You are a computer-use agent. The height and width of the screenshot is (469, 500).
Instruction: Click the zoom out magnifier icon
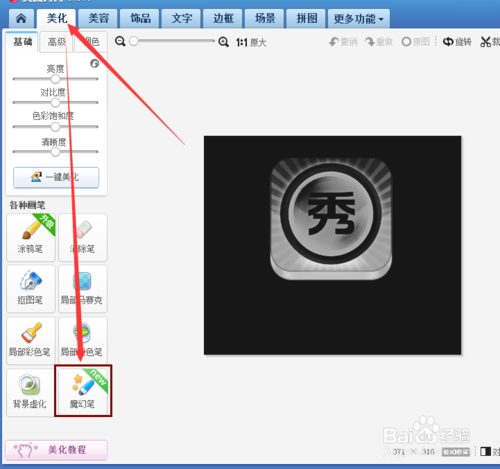pyautogui.click(x=120, y=42)
